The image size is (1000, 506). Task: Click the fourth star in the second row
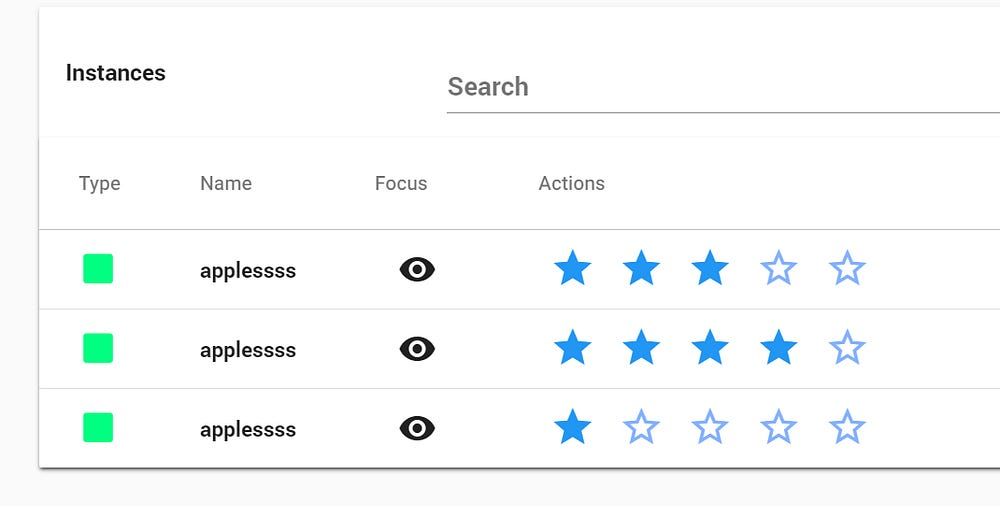pyautogui.click(x=778, y=349)
